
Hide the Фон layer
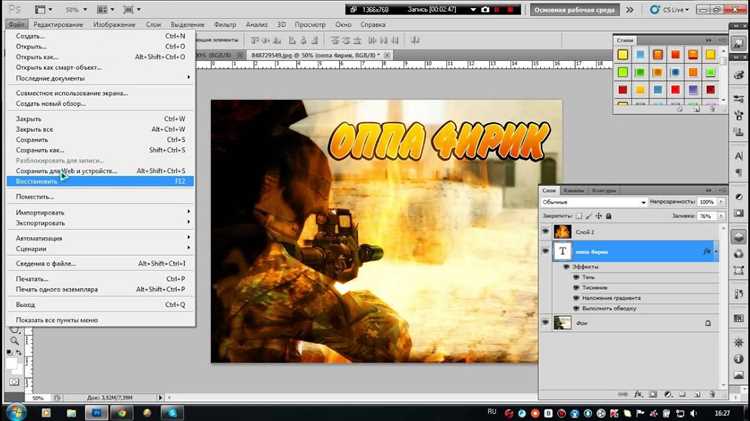coord(545,323)
